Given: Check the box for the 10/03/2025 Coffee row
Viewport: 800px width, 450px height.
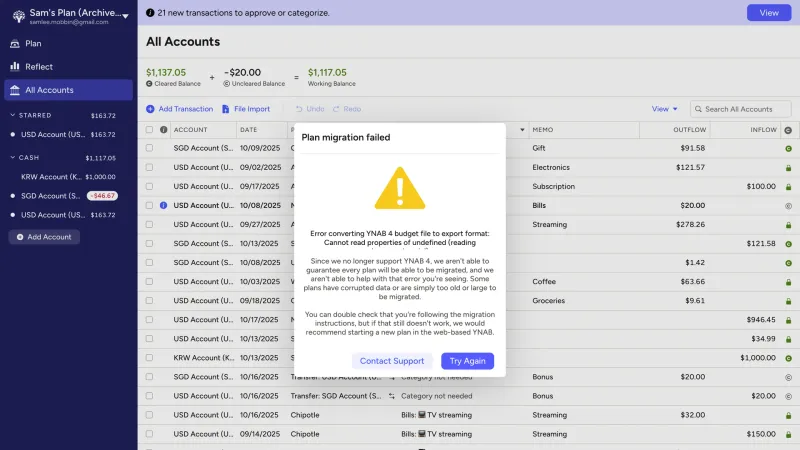Looking at the screenshot, I should 149,282.
